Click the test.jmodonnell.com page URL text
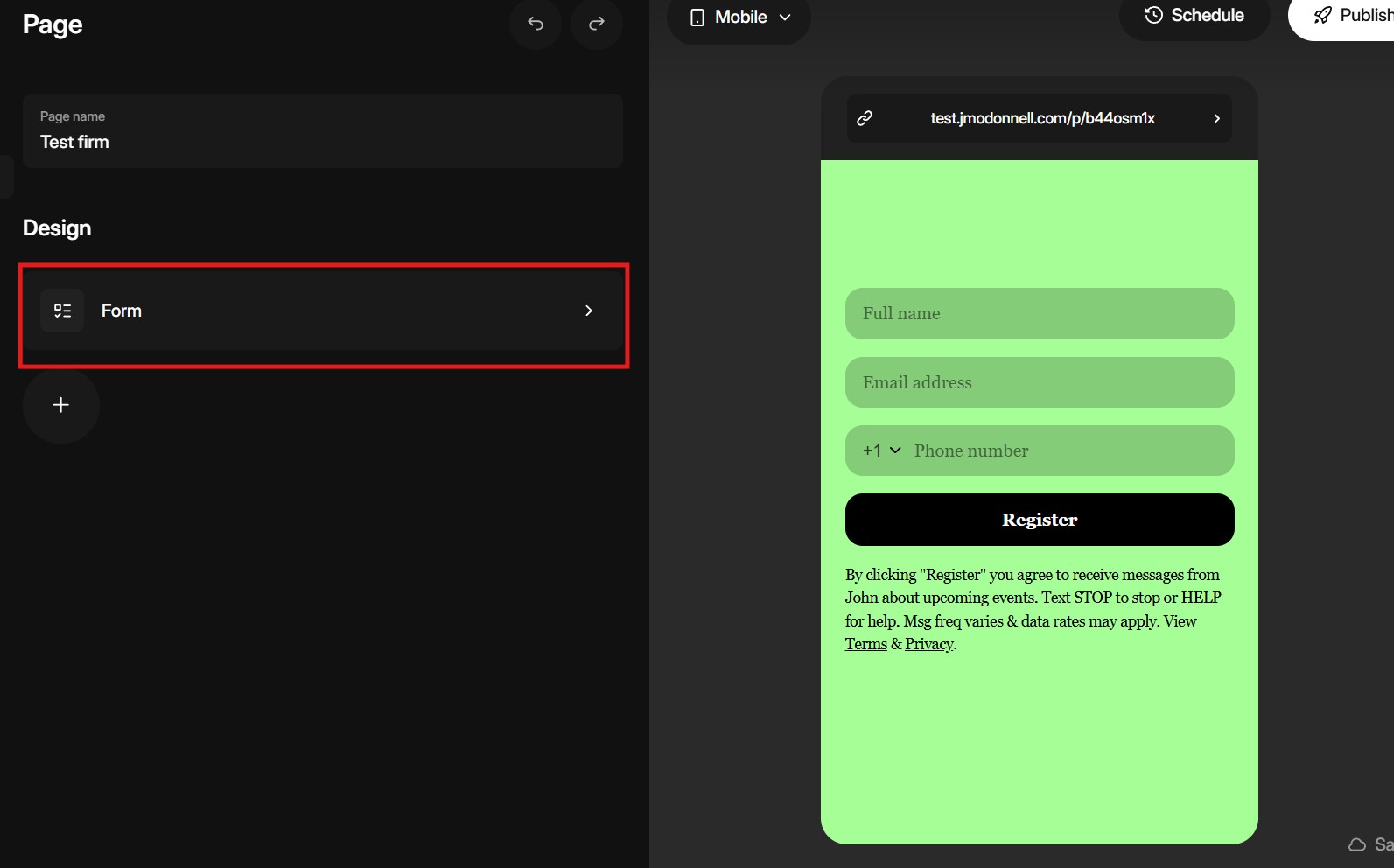 1042,118
